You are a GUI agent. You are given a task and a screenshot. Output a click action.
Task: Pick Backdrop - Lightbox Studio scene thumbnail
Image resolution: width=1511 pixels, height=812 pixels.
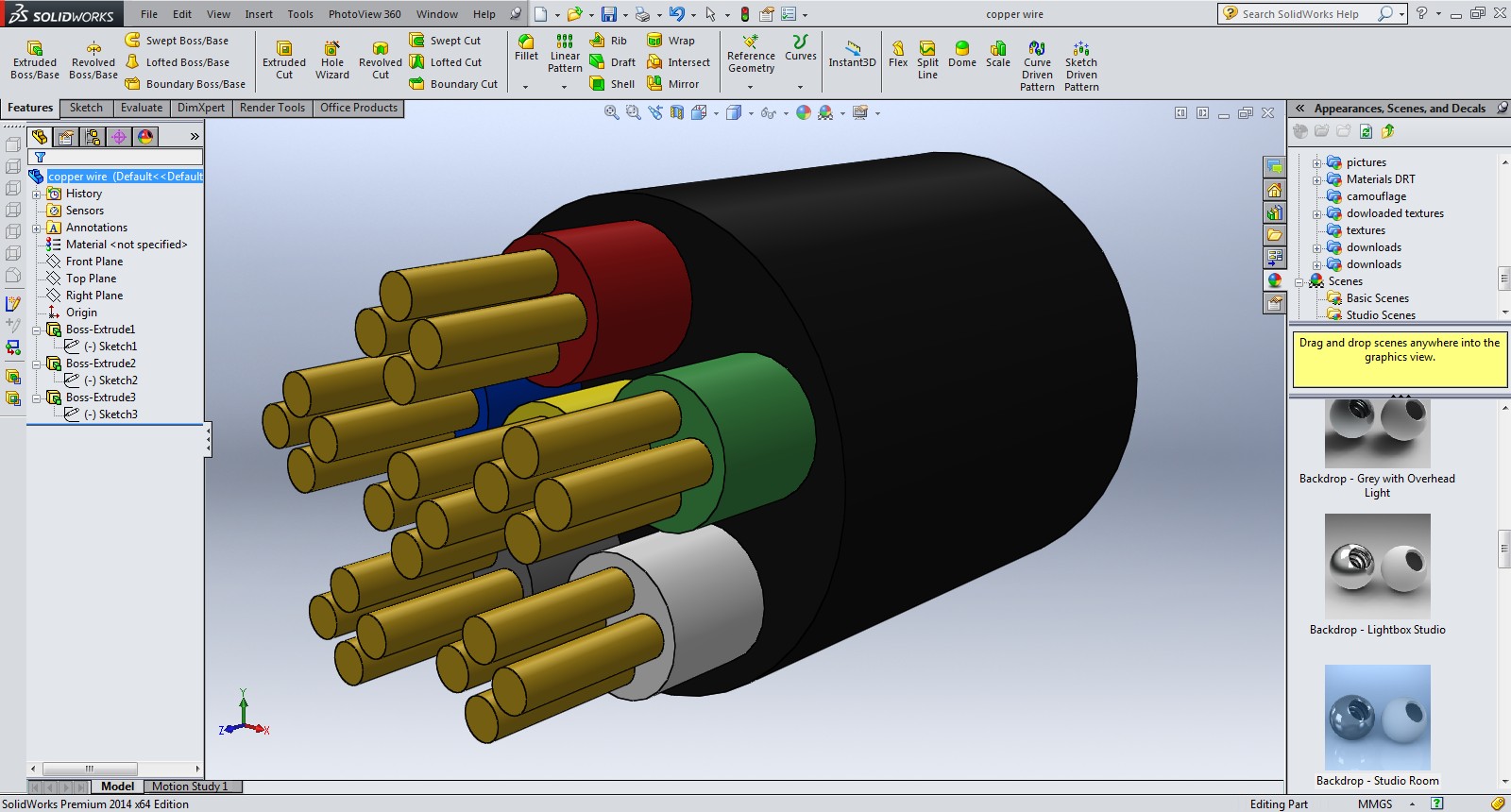(1378, 567)
